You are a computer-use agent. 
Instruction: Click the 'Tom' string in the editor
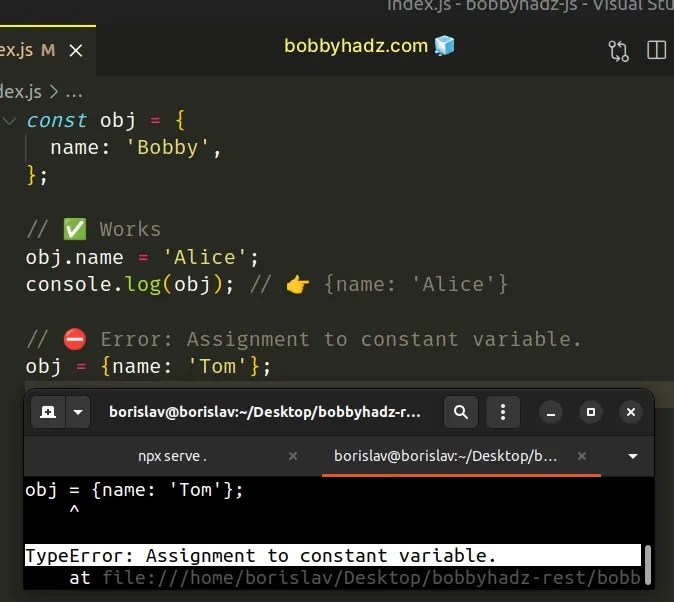[x=218, y=366]
